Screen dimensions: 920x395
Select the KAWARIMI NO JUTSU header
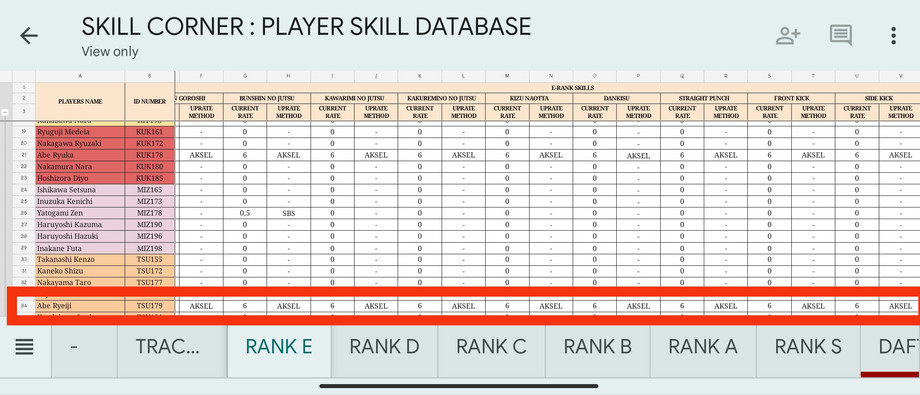coord(354,98)
